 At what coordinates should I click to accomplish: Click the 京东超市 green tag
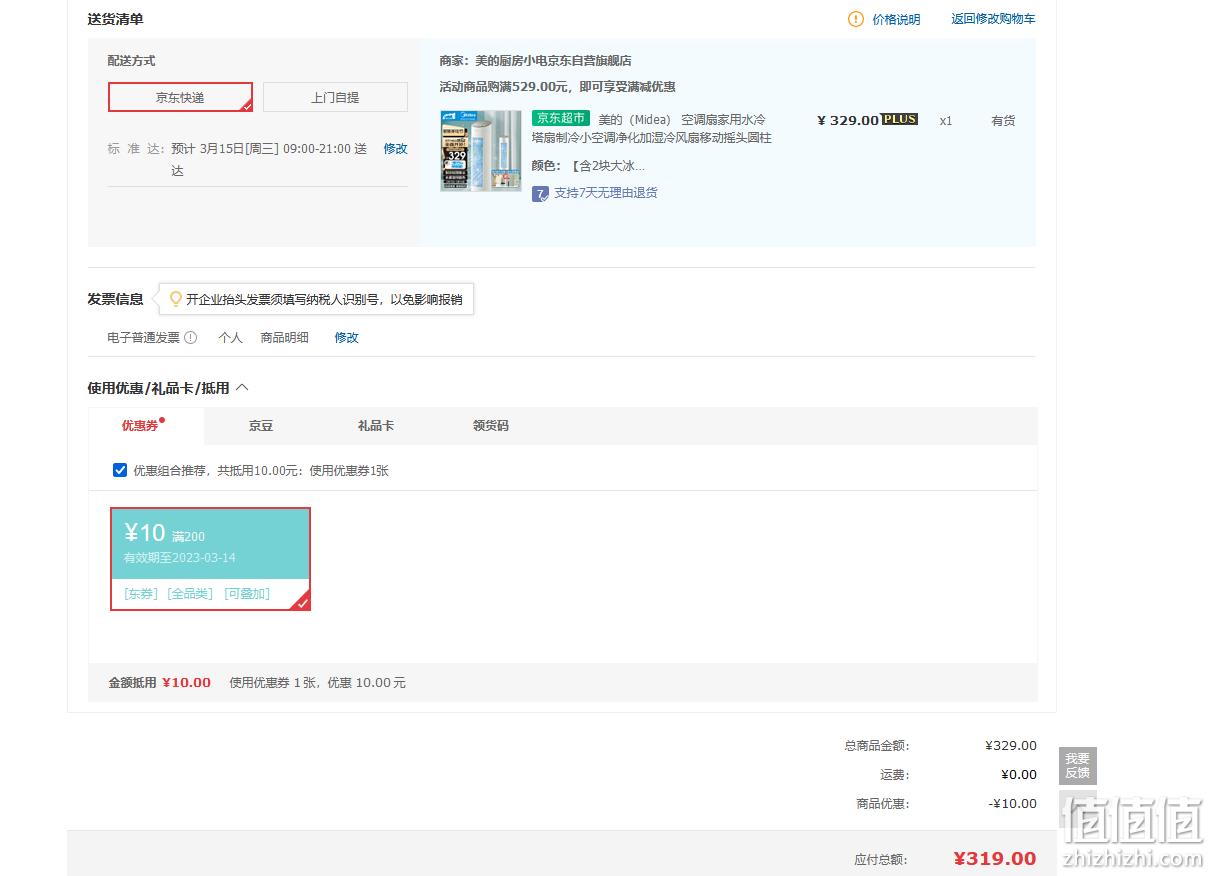(x=561, y=118)
